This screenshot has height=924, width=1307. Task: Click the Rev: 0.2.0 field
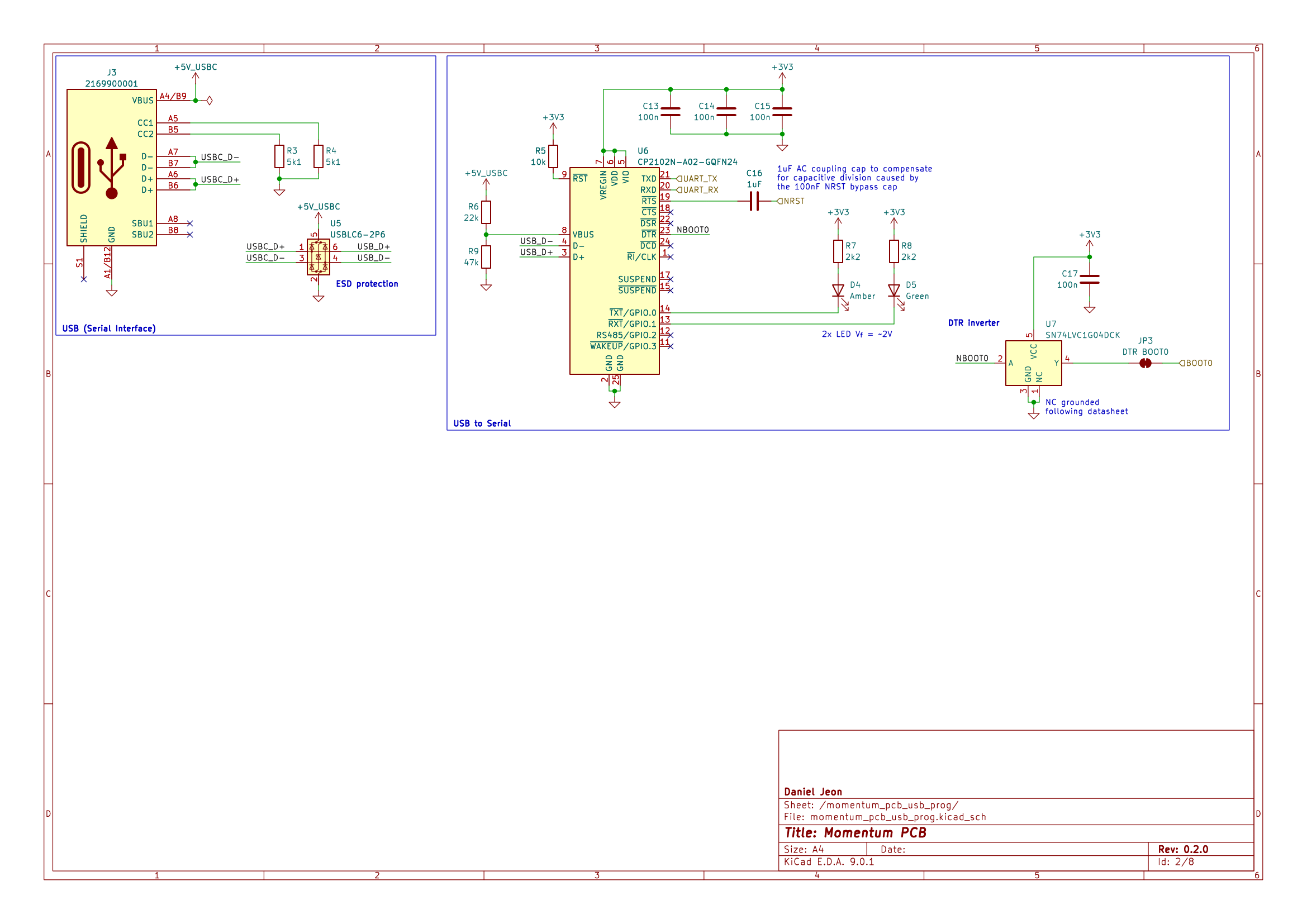tap(1184, 848)
